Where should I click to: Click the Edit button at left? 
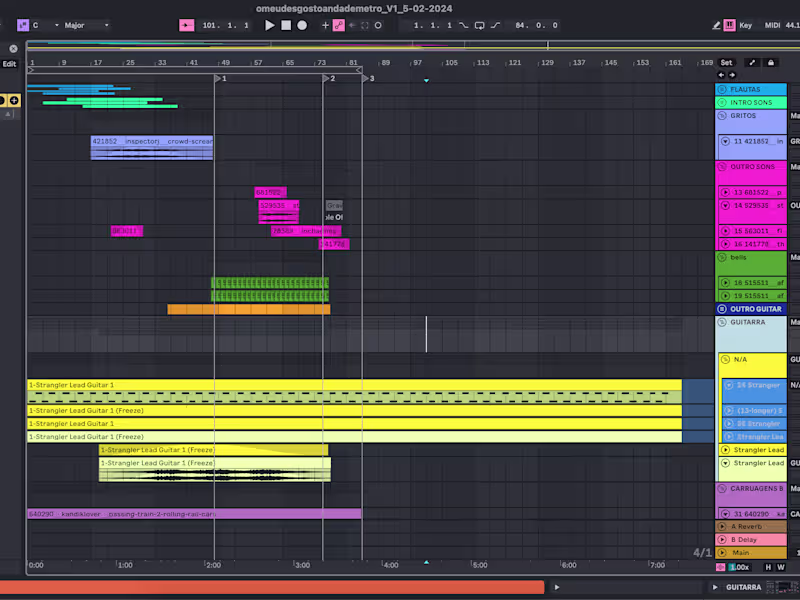coord(9,63)
